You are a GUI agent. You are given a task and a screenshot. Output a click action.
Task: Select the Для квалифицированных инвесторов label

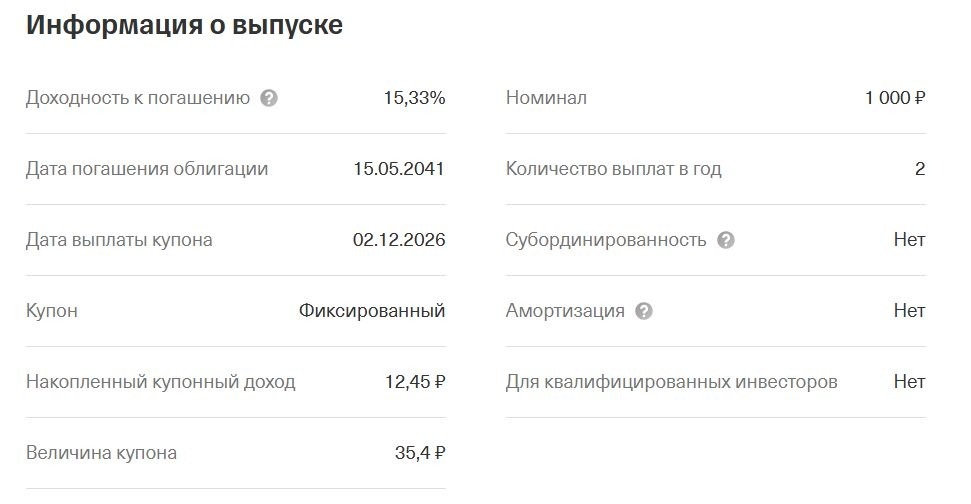point(671,382)
